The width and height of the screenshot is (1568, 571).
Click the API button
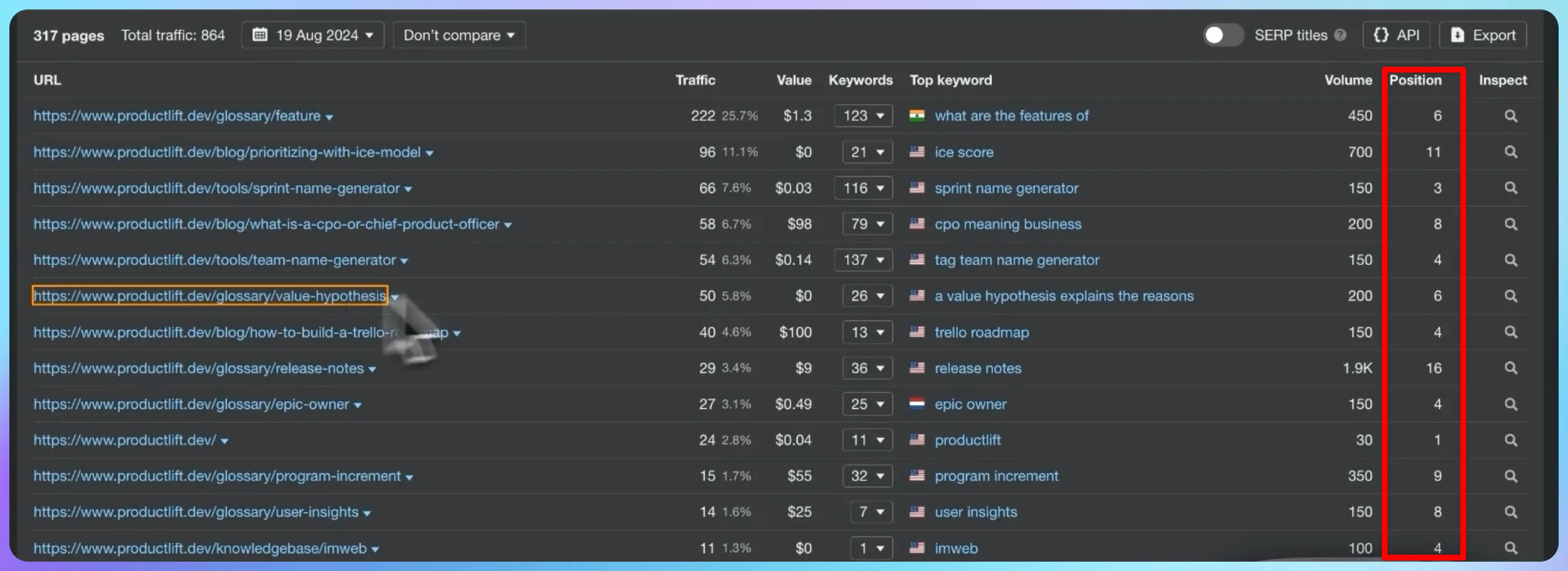click(1396, 35)
